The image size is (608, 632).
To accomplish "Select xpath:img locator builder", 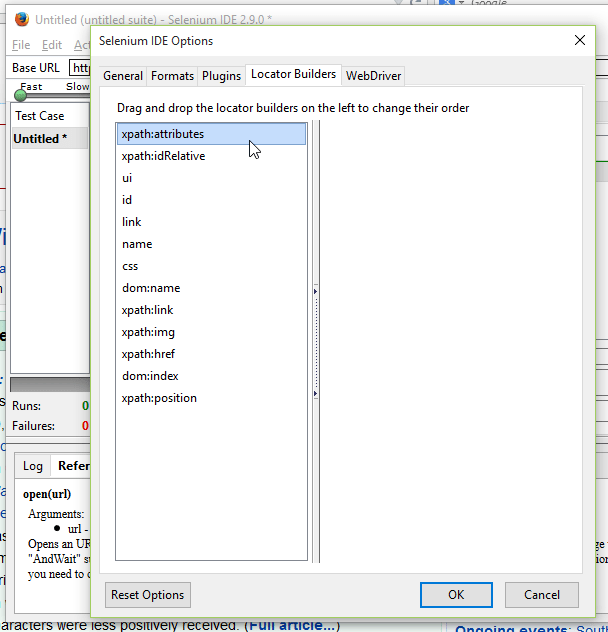I will click(211, 332).
